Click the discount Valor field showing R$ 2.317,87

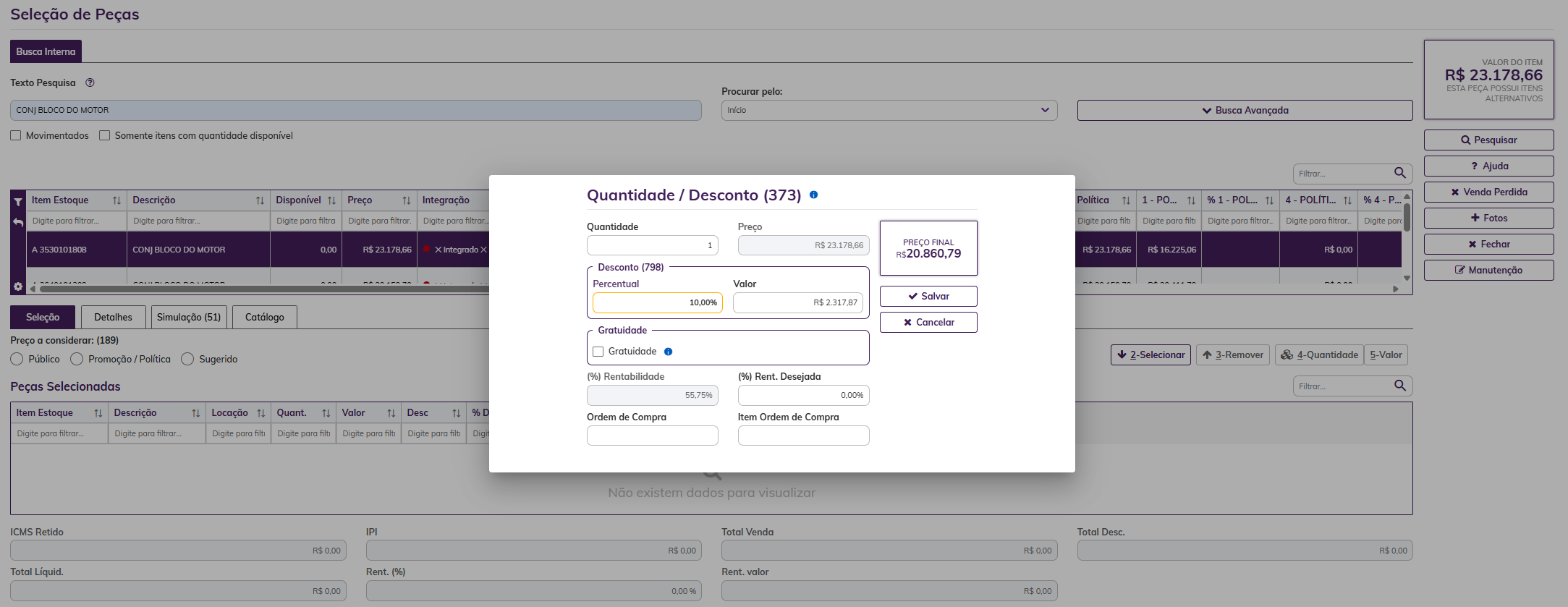[797, 302]
